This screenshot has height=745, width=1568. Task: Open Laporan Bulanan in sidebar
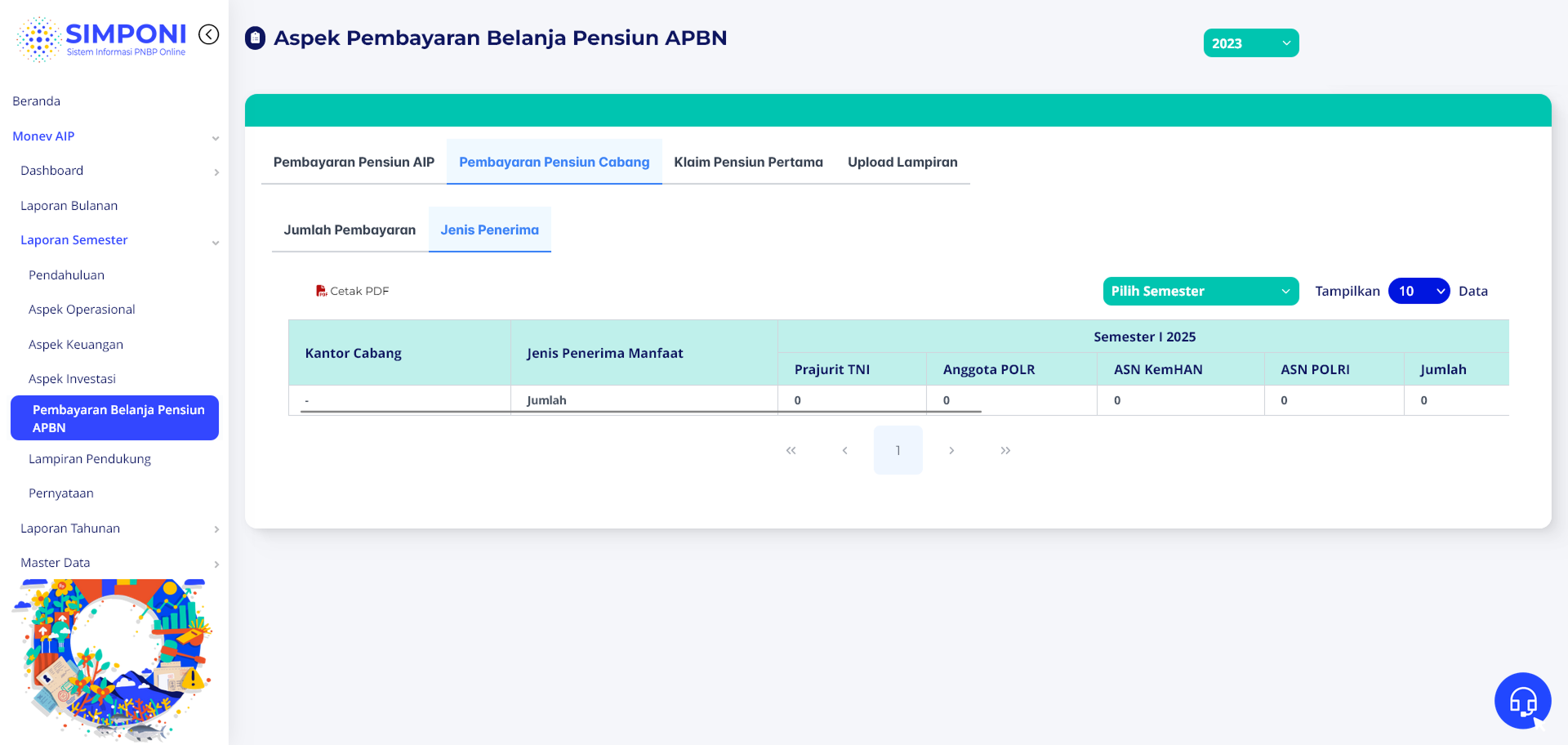pyautogui.click(x=69, y=206)
